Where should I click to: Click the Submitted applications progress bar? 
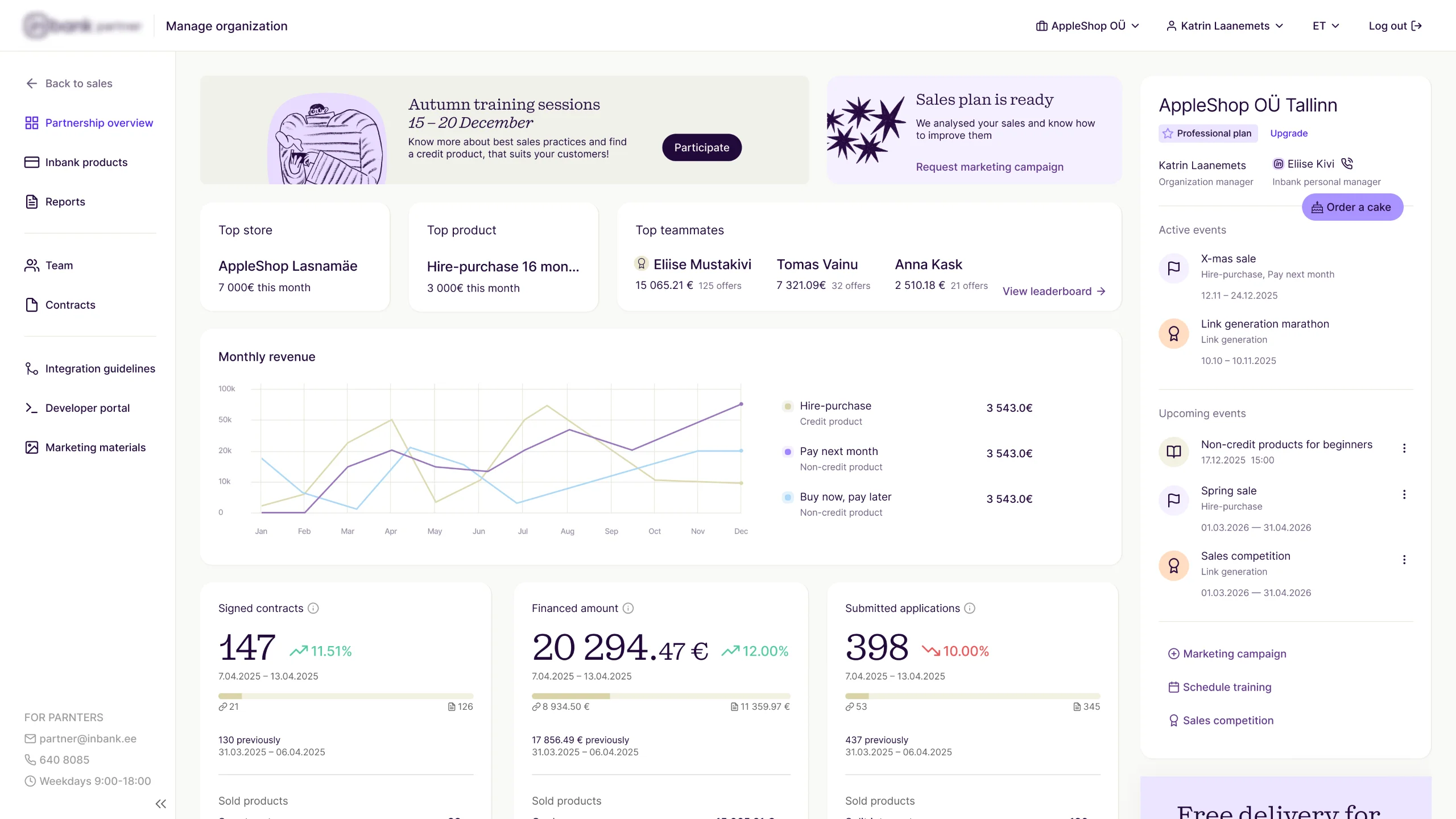click(x=973, y=696)
